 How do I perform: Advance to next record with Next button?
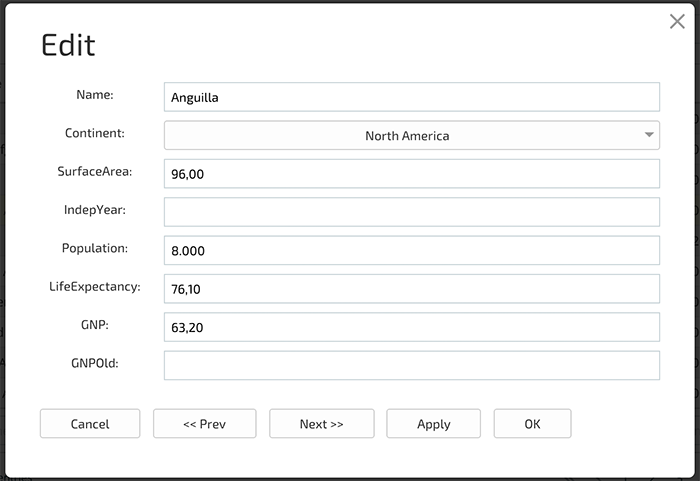[x=321, y=423]
